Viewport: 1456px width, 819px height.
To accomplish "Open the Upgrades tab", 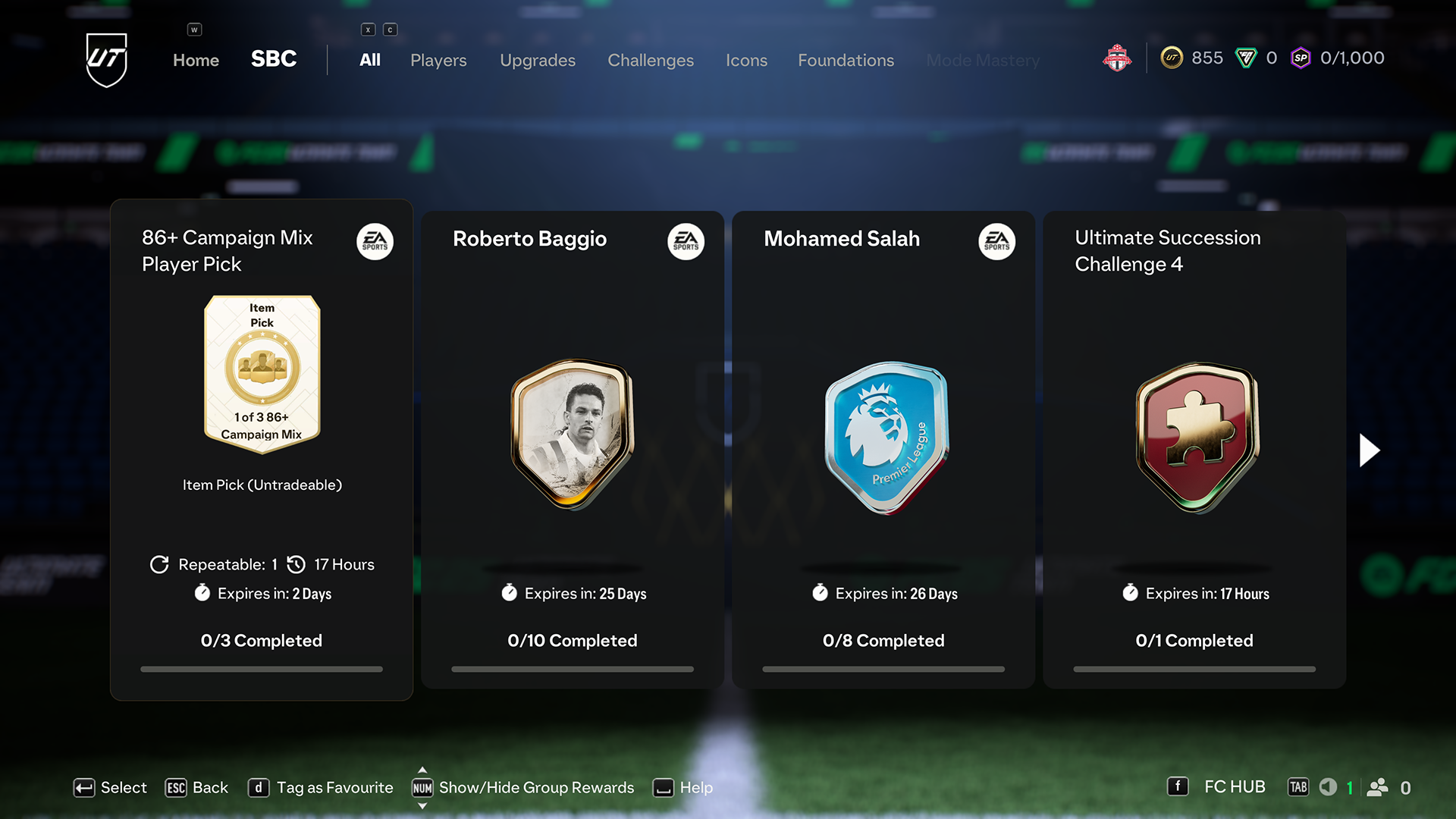I will (x=538, y=60).
